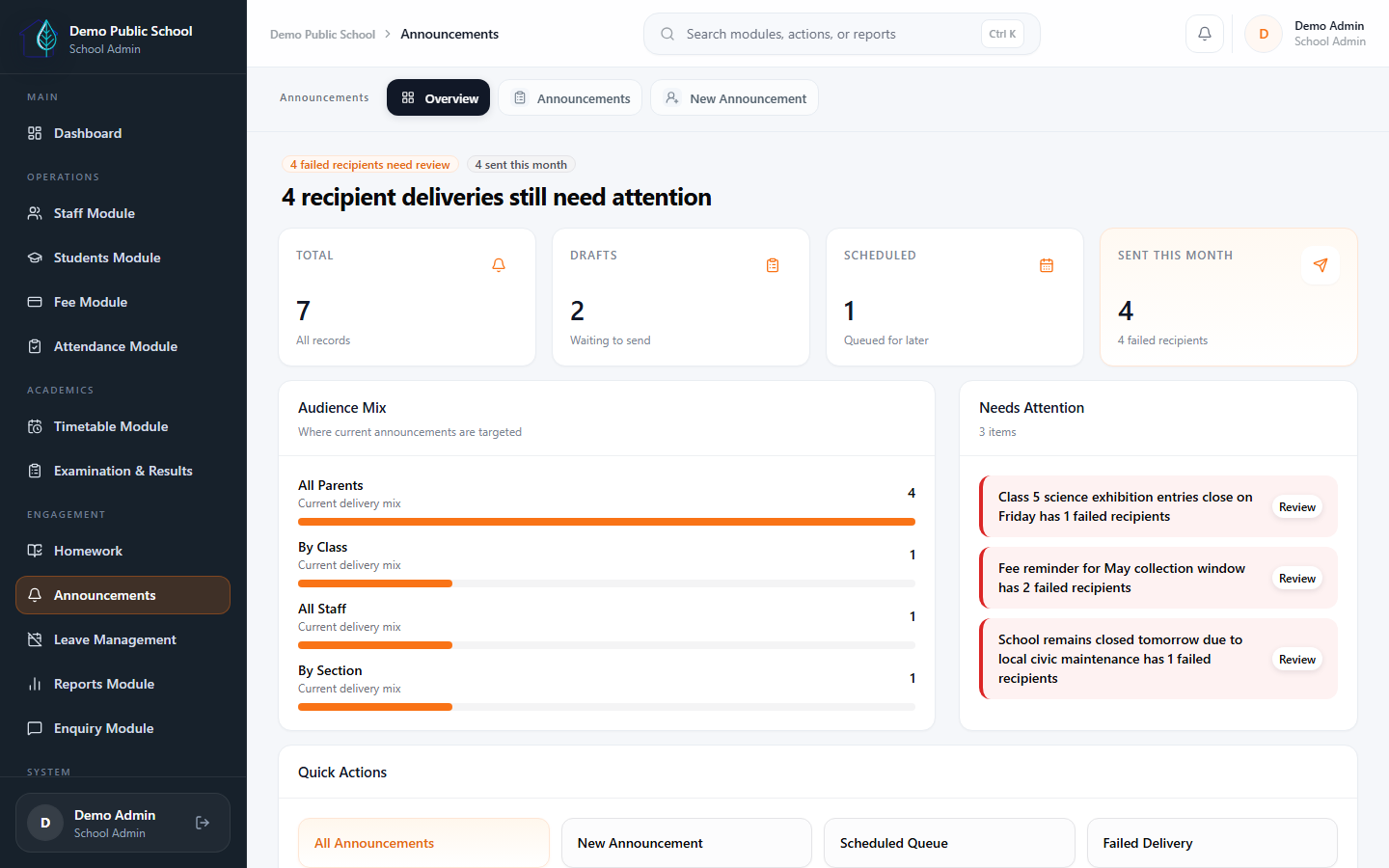1389x868 pixels.
Task: Click the Examination & Results icon
Action: tap(35, 471)
